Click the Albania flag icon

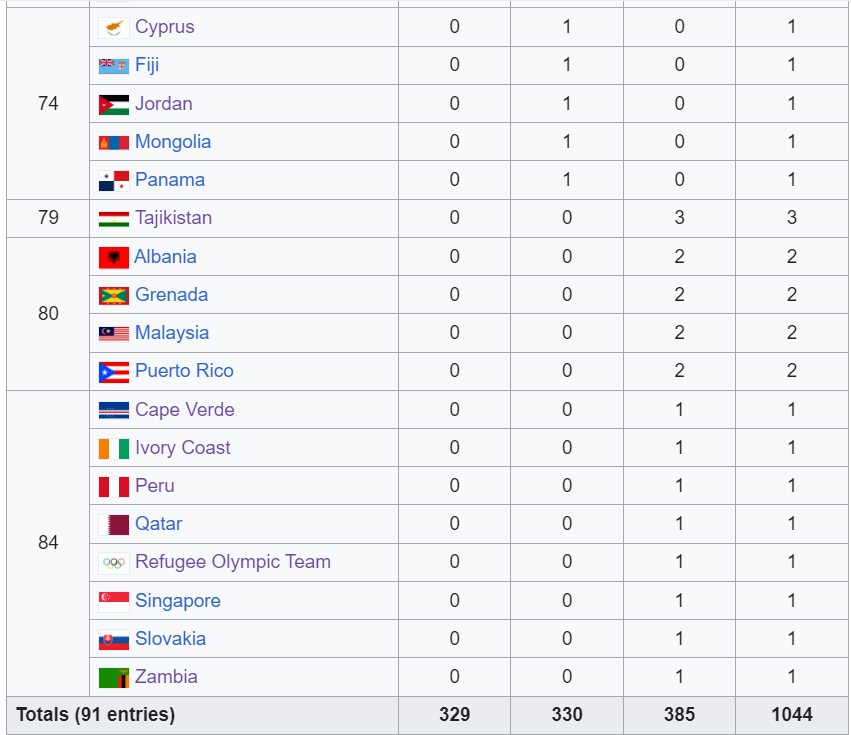(114, 258)
